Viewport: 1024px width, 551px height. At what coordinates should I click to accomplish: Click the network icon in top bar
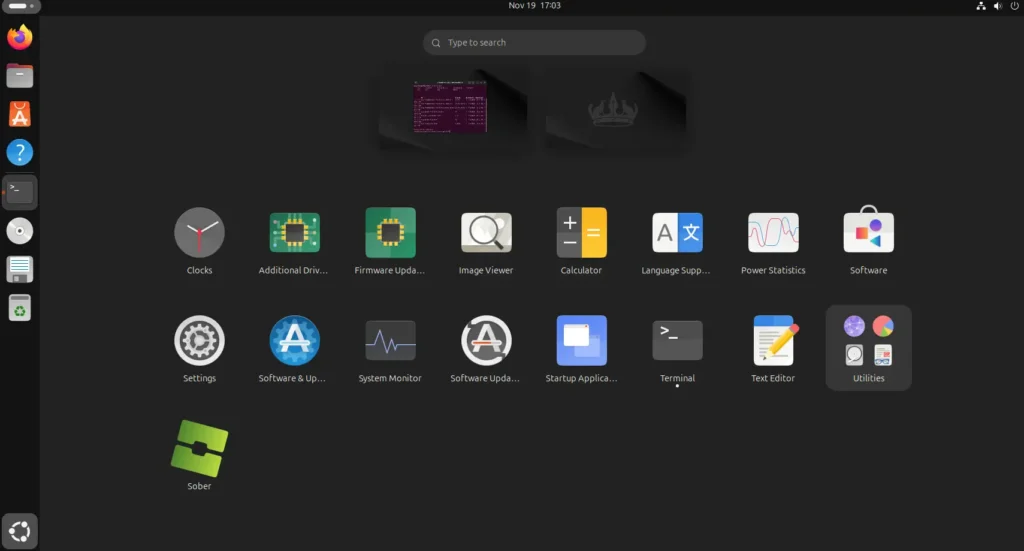981,6
